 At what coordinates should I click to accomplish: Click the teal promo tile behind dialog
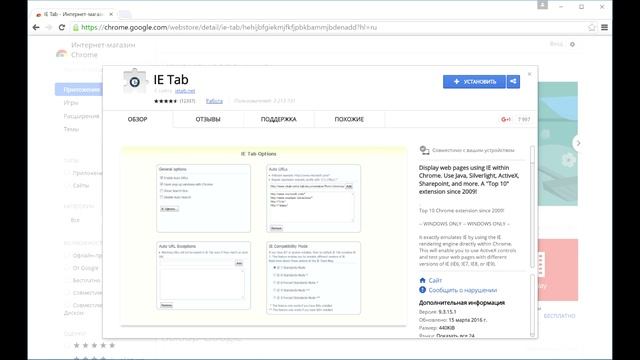tap(558, 144)
